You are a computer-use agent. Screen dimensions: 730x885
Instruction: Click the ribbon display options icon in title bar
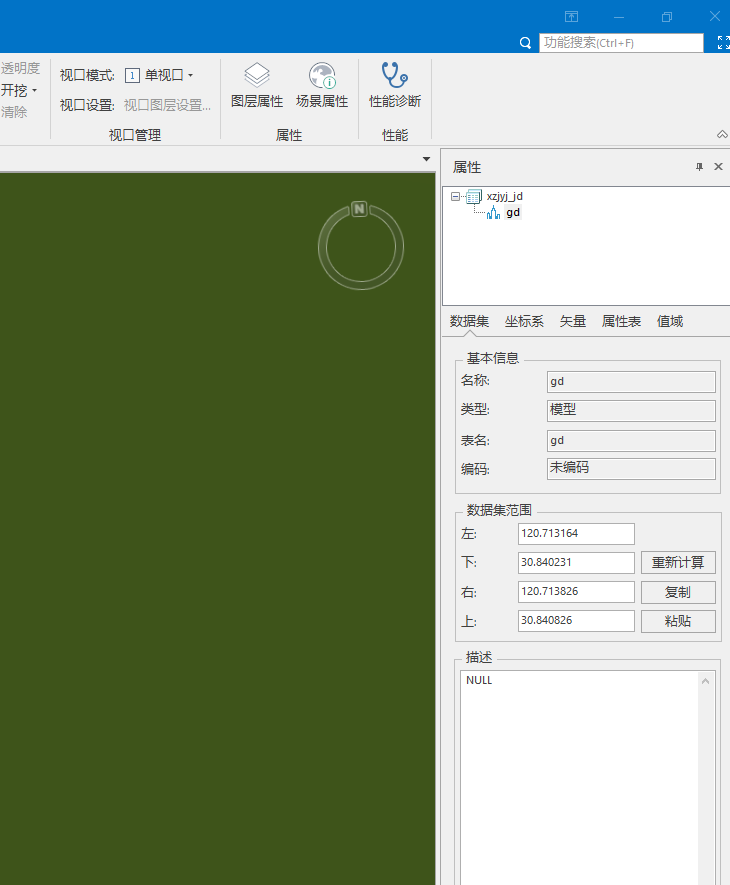(571, 16)
